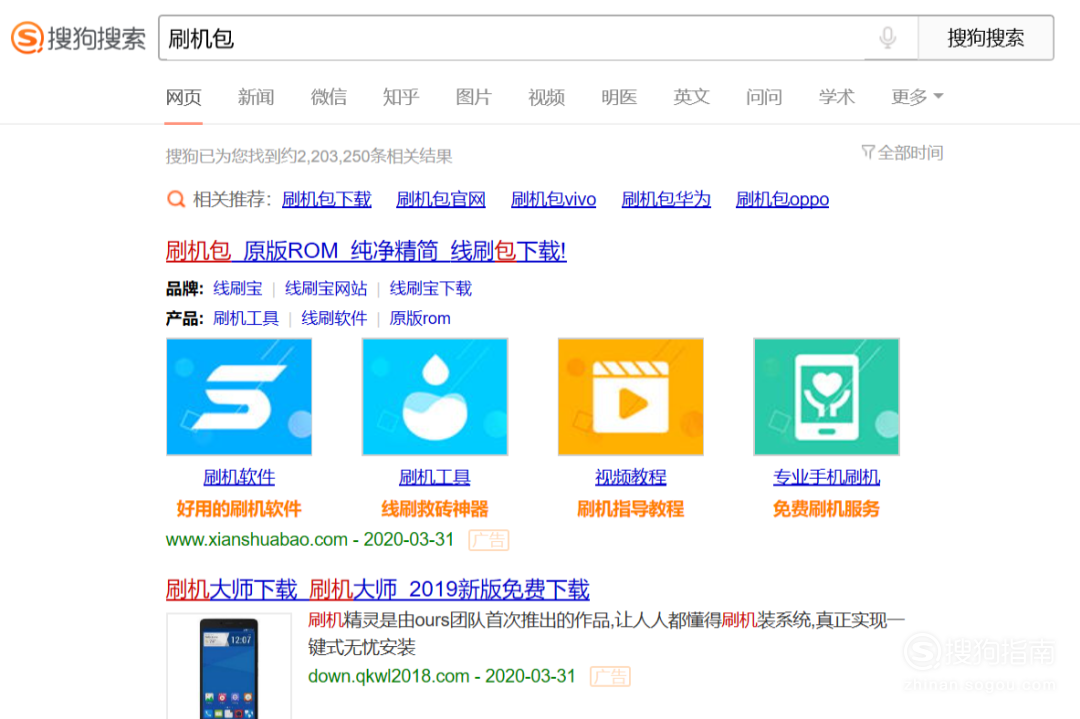Switch to the 新闻 tab
The image size is (1080, 719).
click(x=256, y=97)
